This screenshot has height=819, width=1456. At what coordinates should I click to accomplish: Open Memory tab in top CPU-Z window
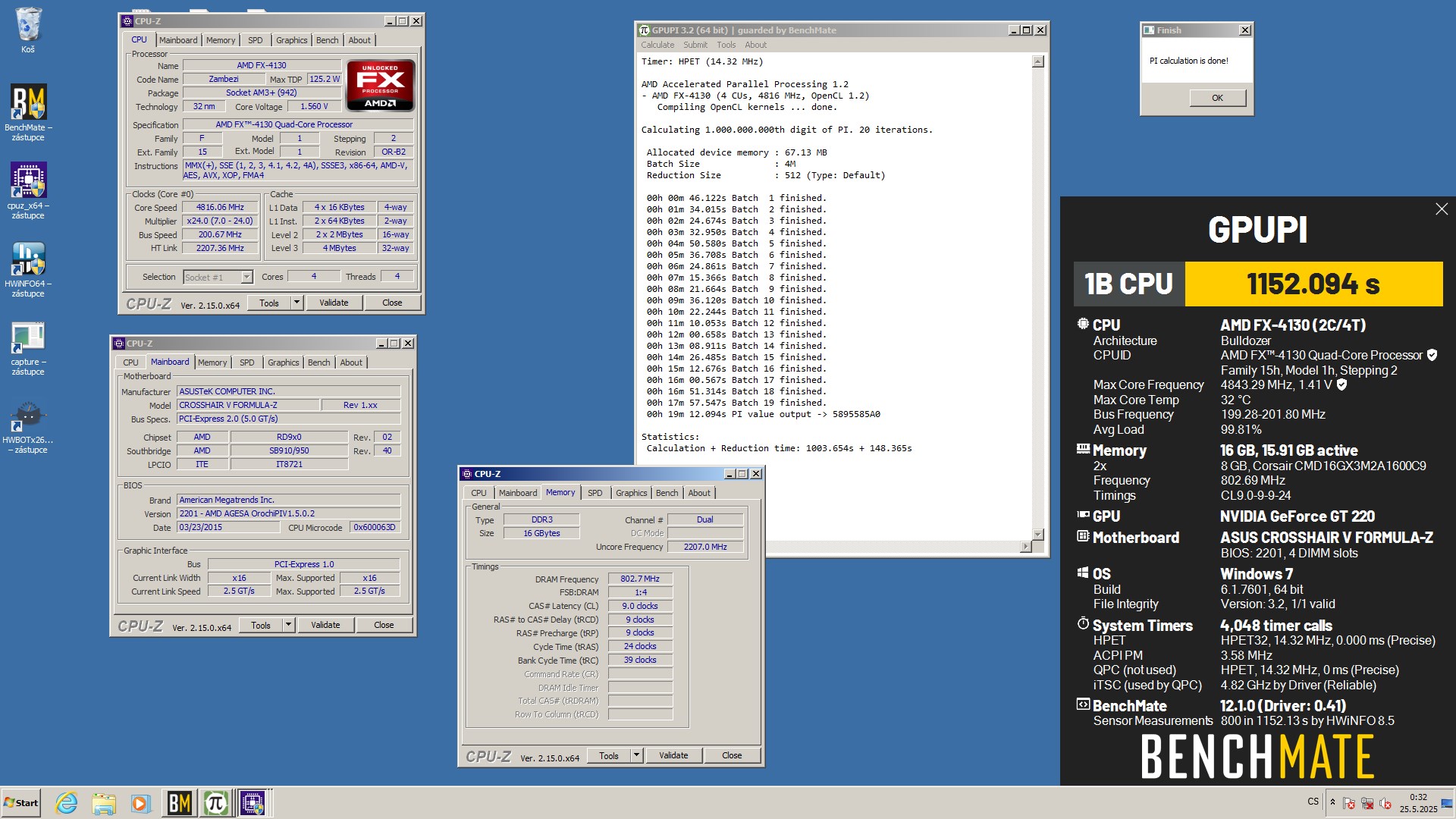click(x=221, y=40)
